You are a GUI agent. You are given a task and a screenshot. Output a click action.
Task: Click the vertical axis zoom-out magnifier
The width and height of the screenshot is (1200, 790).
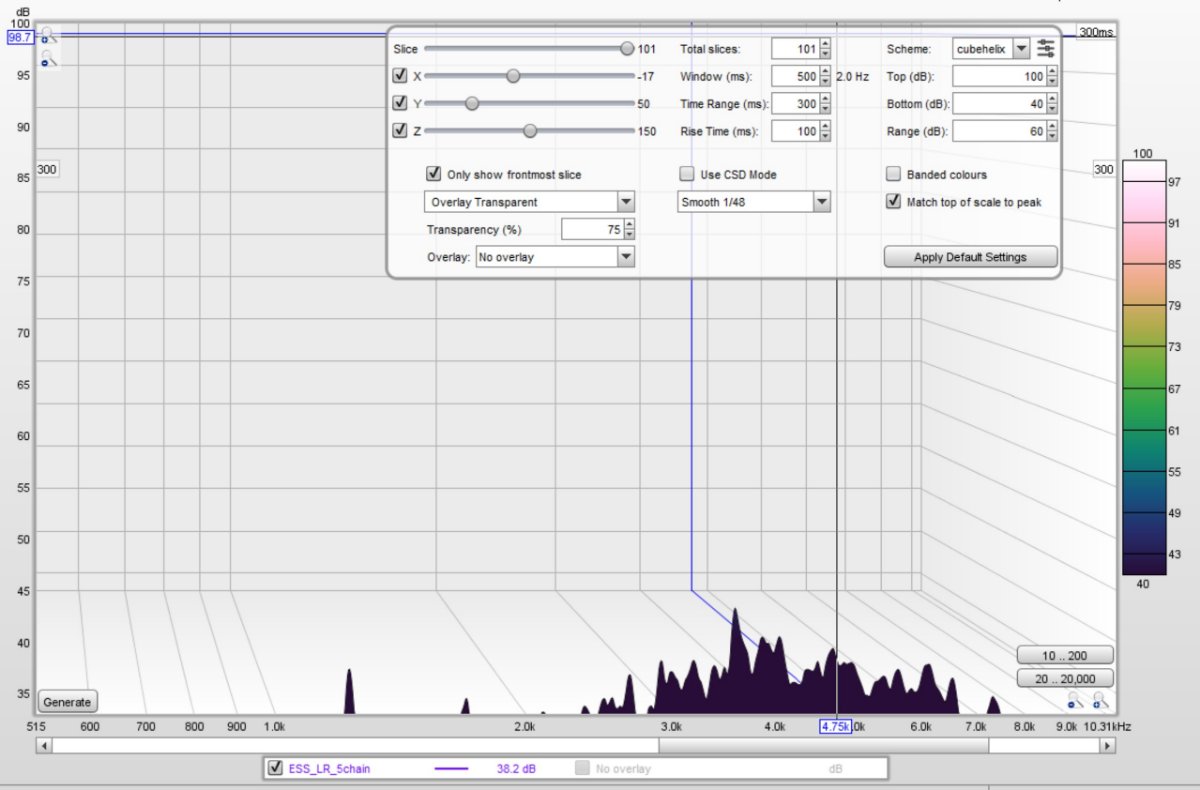pos(47,60)
